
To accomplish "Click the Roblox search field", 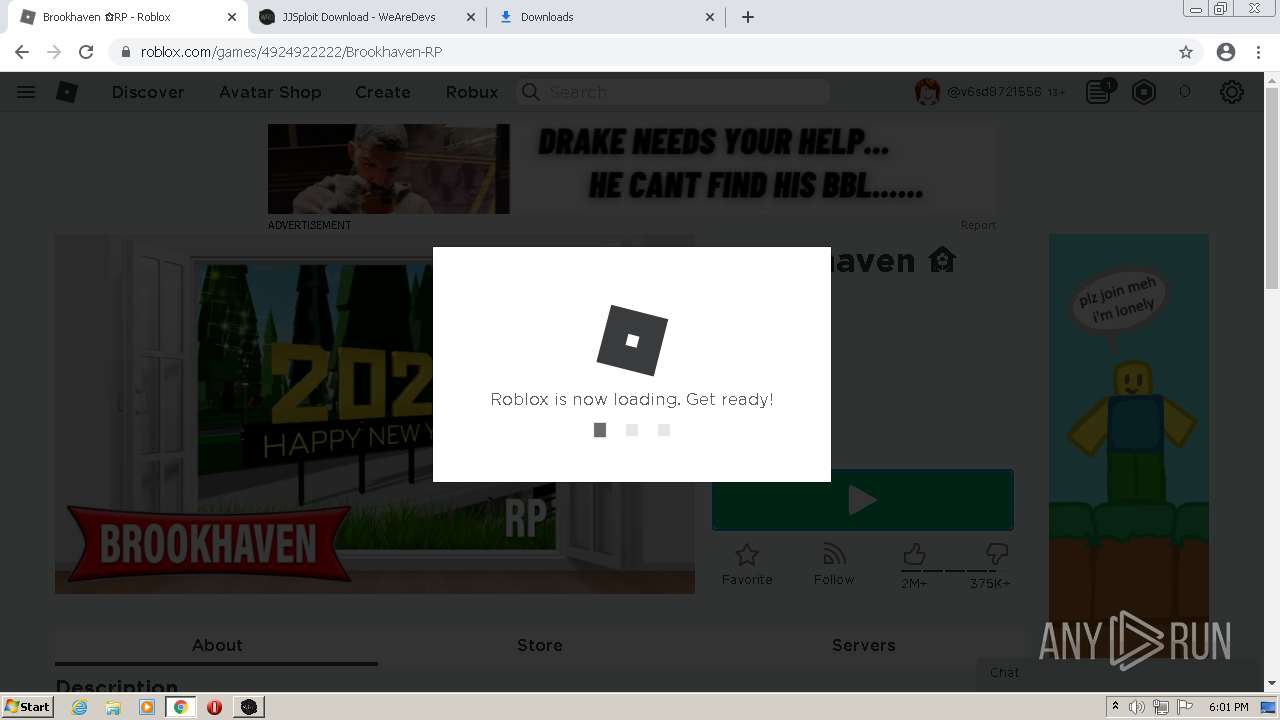I will pos(673,92).
